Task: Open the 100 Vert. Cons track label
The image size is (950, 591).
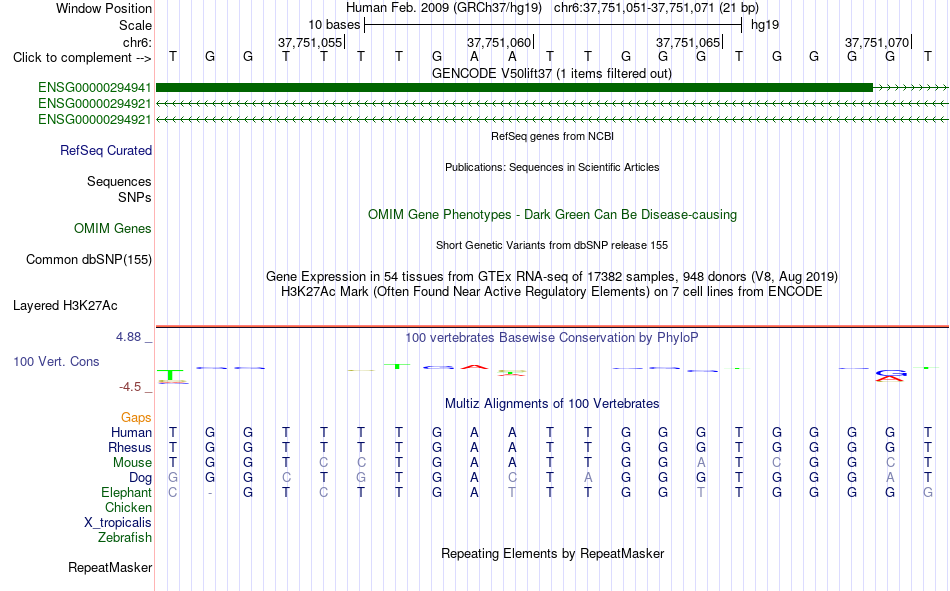Action: coord(56,361)
